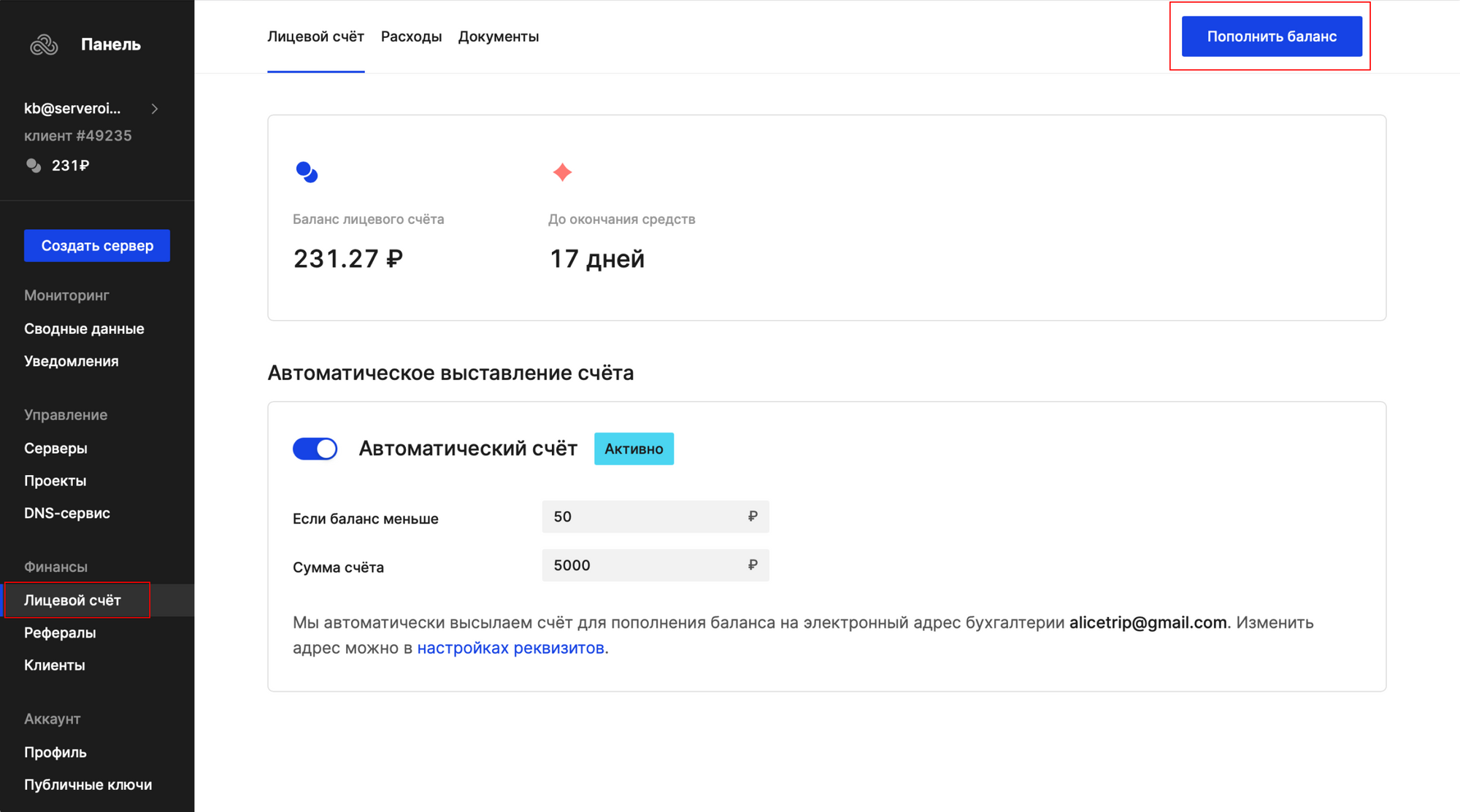
Task: Click the Активно status badge
Action: [634, 449]
